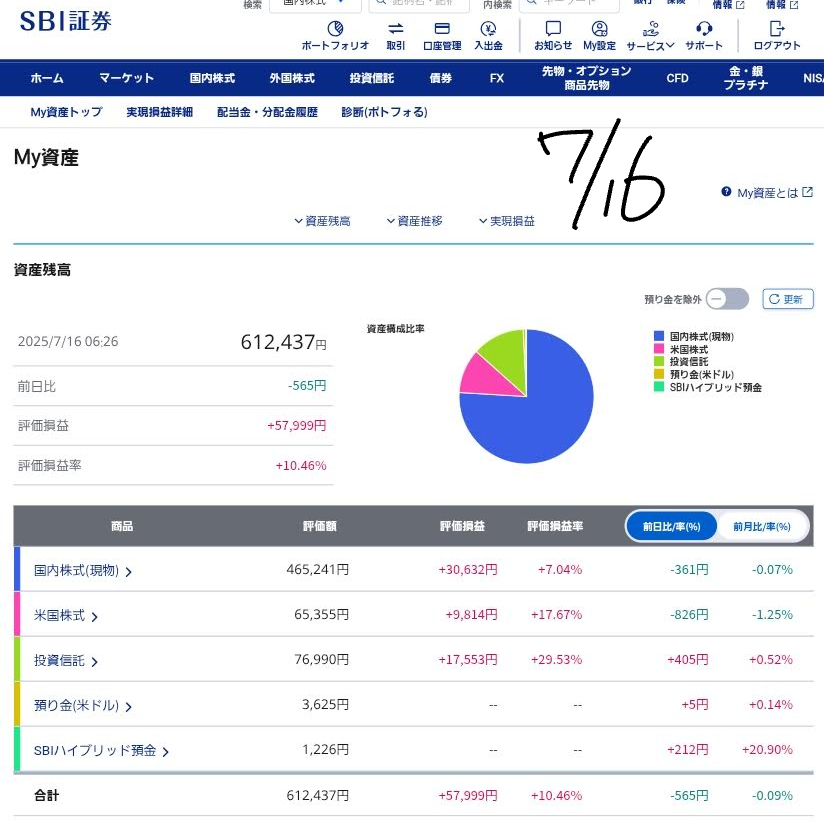Image resolution: width=824 pixels, height=827 pixels.
Task: Open the 外国株式 nav menu
Action: (292, 78)
